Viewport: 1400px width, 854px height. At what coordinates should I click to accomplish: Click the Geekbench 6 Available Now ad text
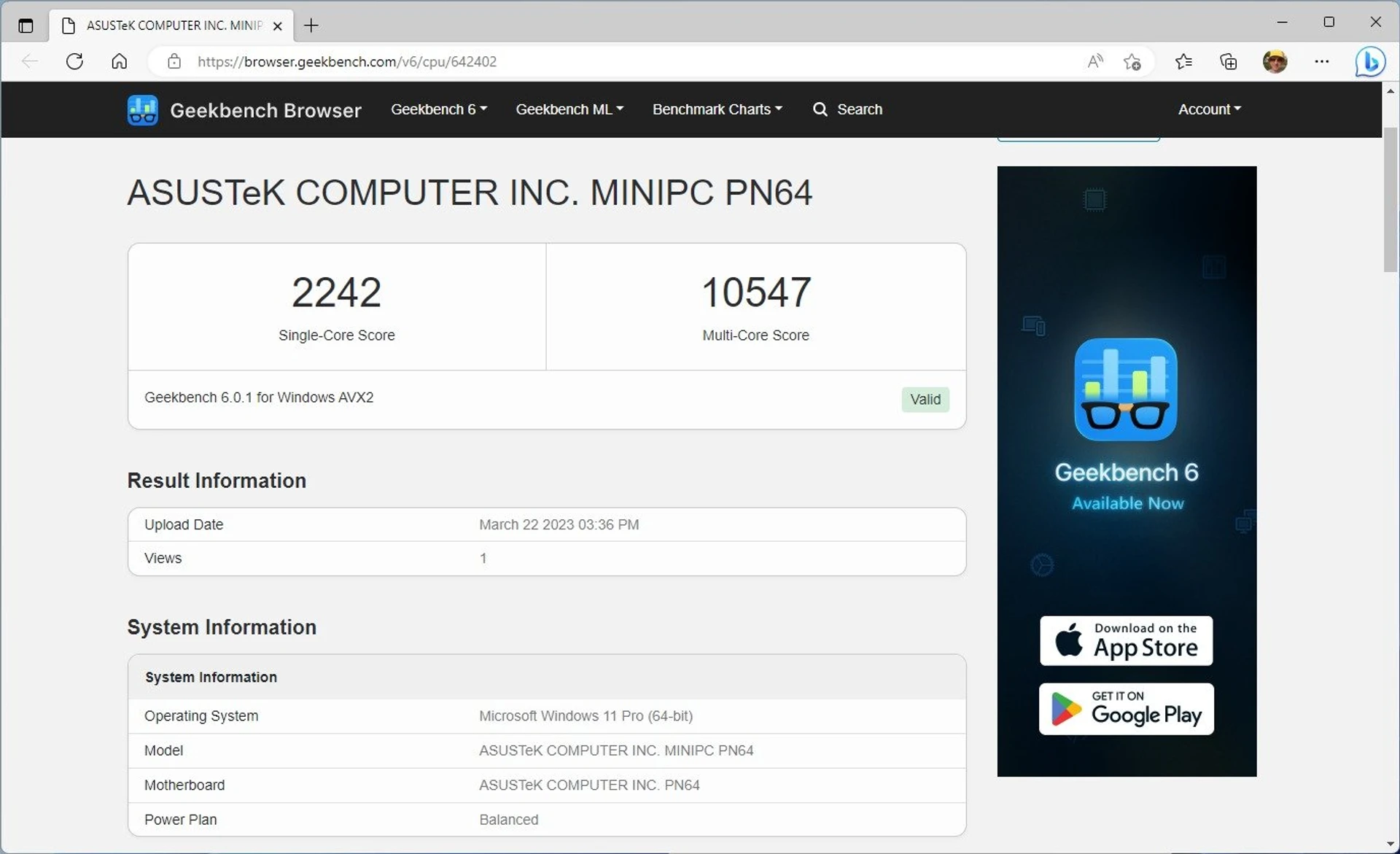tap(1127, 486)
